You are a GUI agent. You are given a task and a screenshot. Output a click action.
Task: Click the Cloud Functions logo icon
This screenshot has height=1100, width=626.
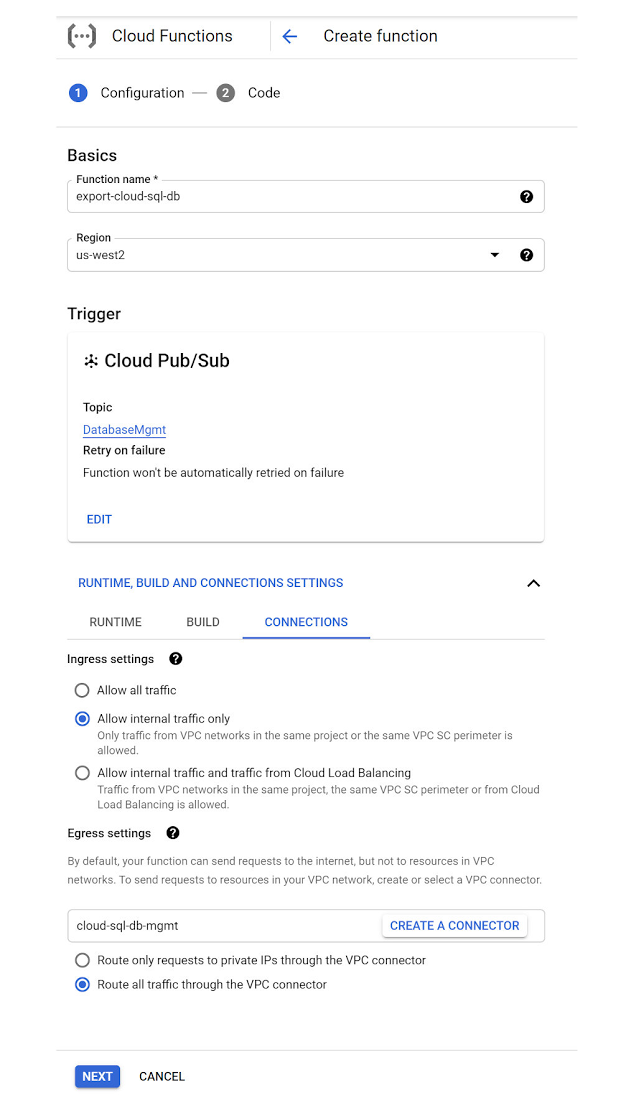[81, 35]
